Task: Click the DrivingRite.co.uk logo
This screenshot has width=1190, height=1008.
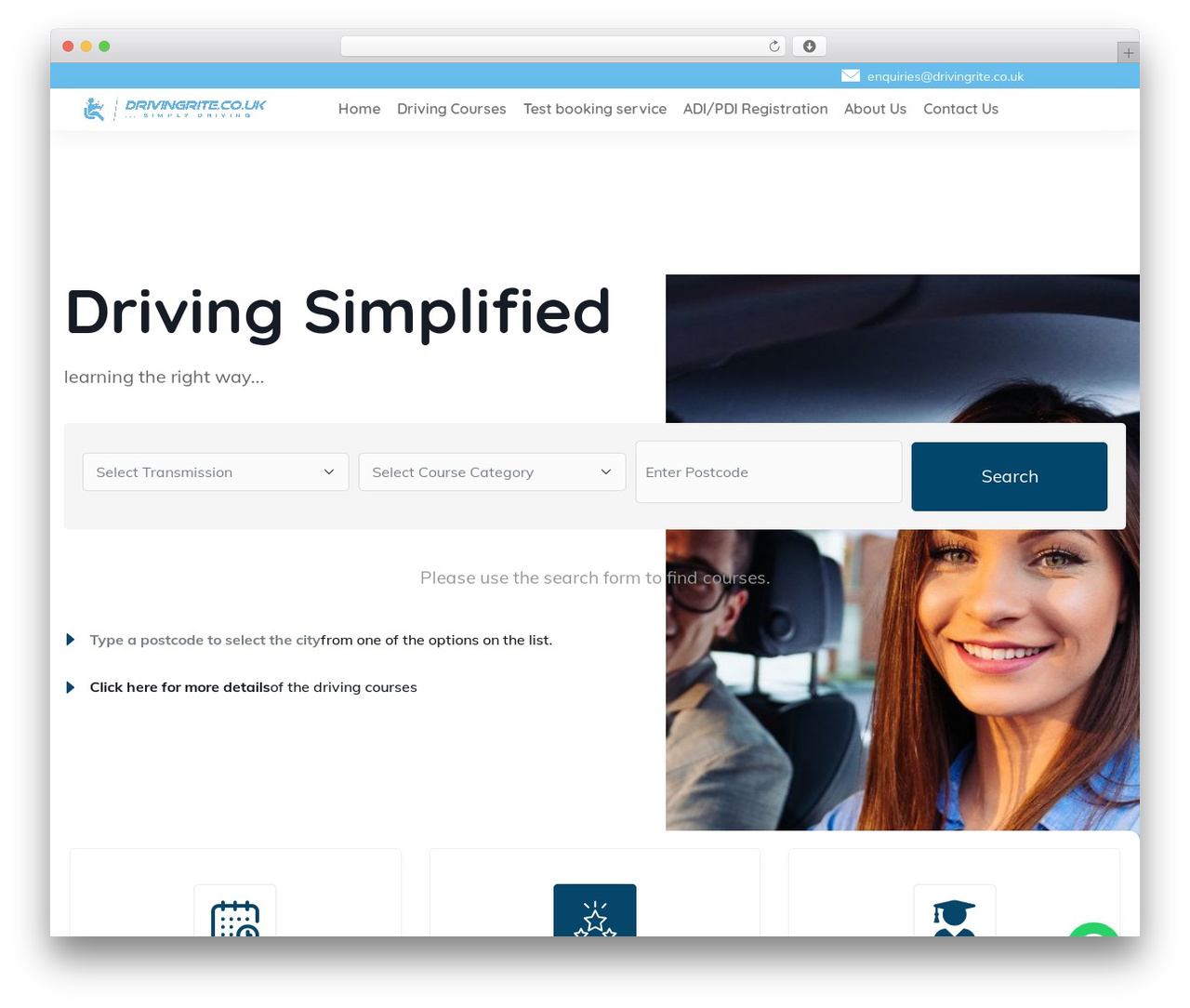Action: 175,109
